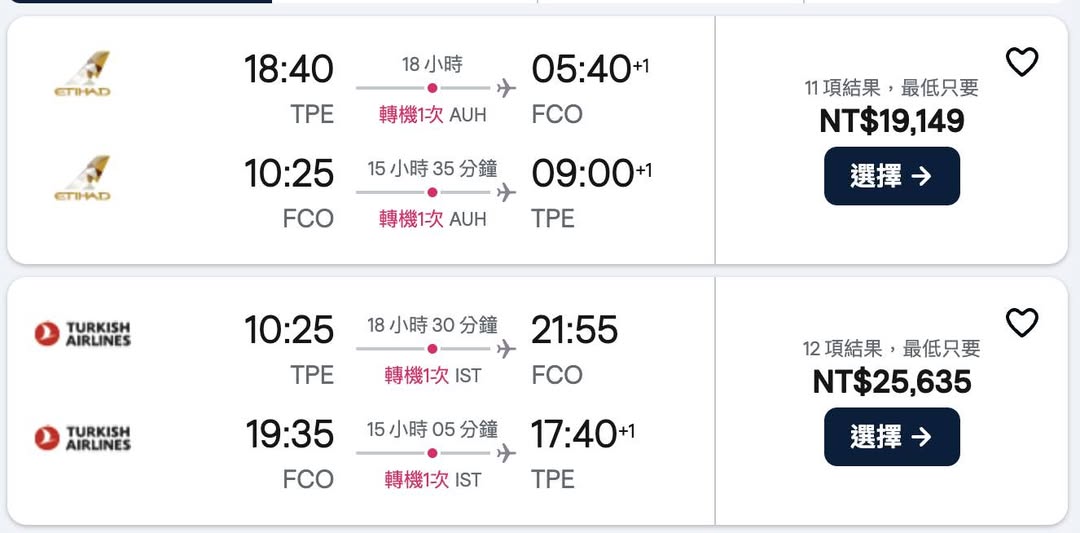Click the 18:40 Etihad departure time
The width and height of the screenshot is (1080, 533).
289,69
